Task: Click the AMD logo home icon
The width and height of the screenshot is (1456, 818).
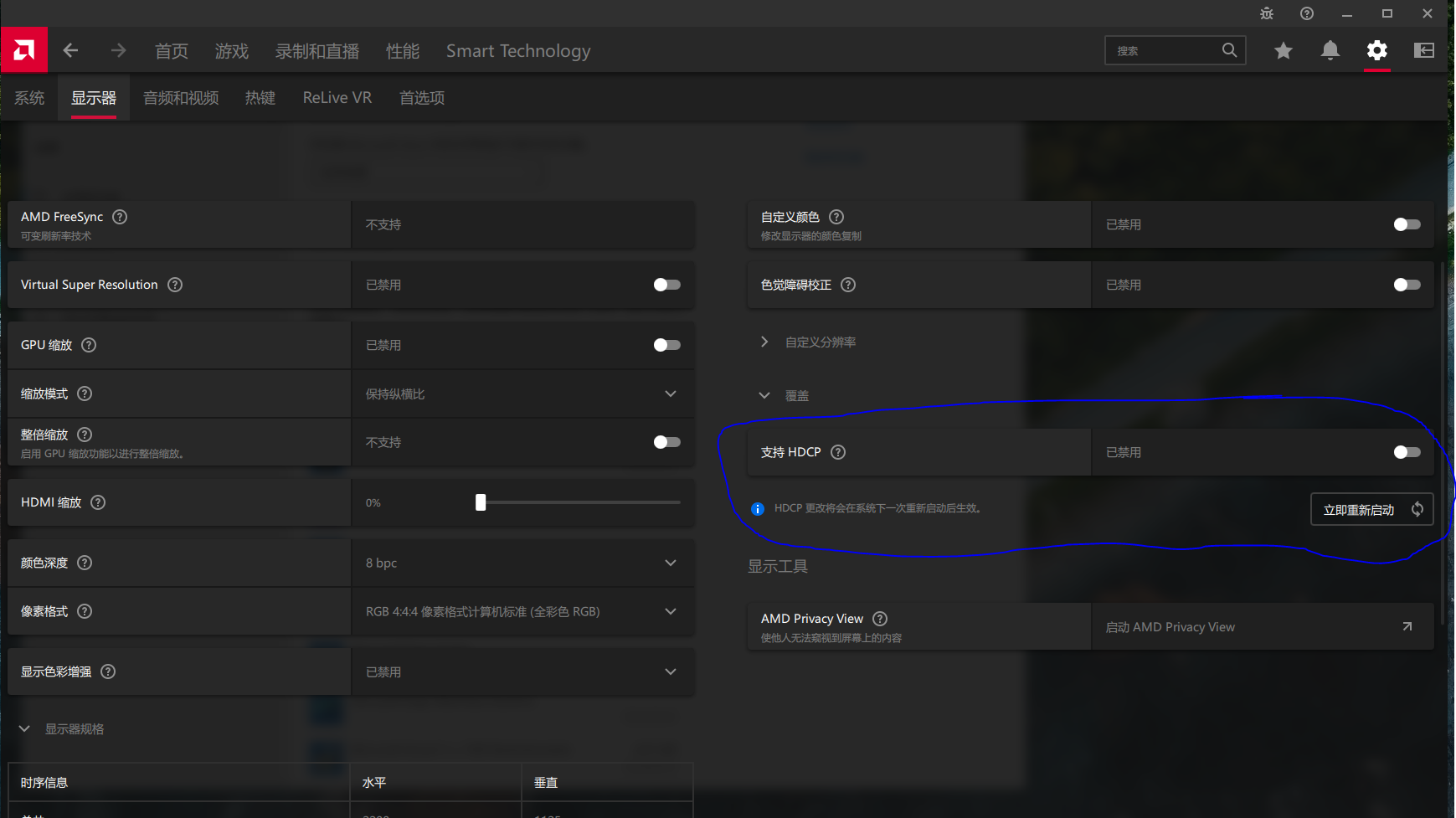Action: pyautogui.click(x=24, y=50)
